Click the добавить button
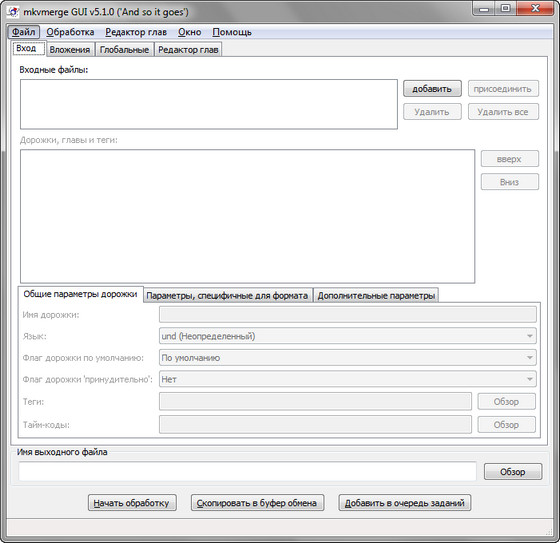Image resolution: width=560 pixels, height=543 pixels. (x=432, y=89)
